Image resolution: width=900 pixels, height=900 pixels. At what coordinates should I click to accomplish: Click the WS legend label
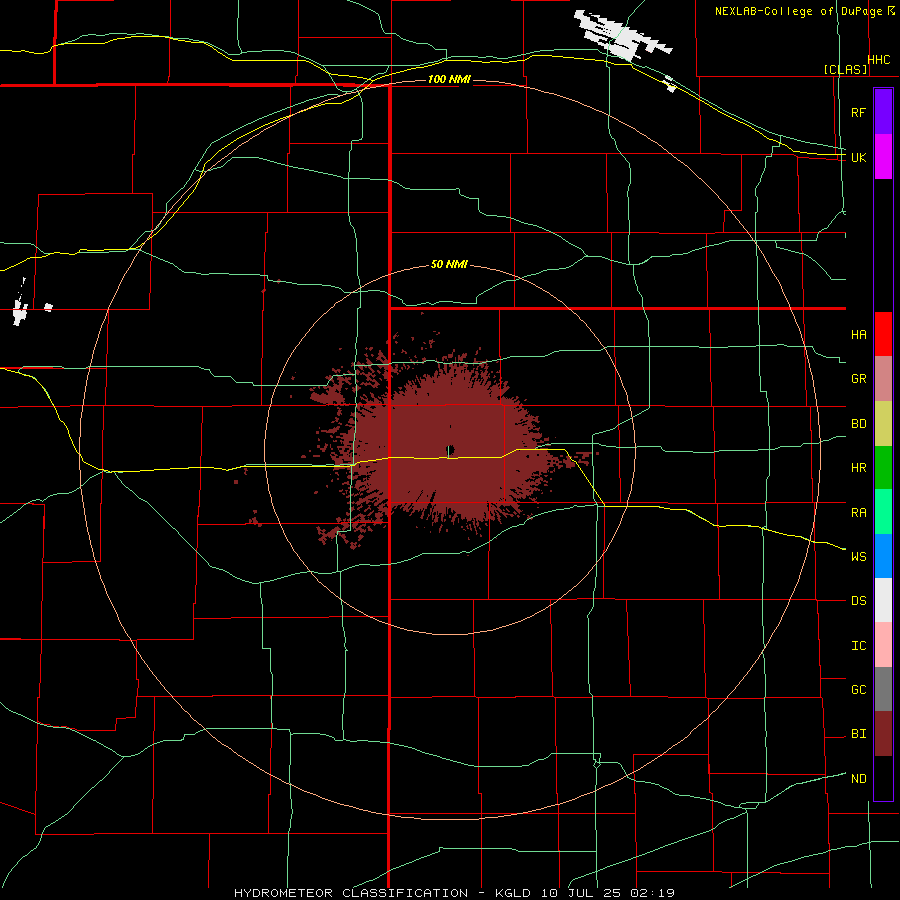pos(859,557)
